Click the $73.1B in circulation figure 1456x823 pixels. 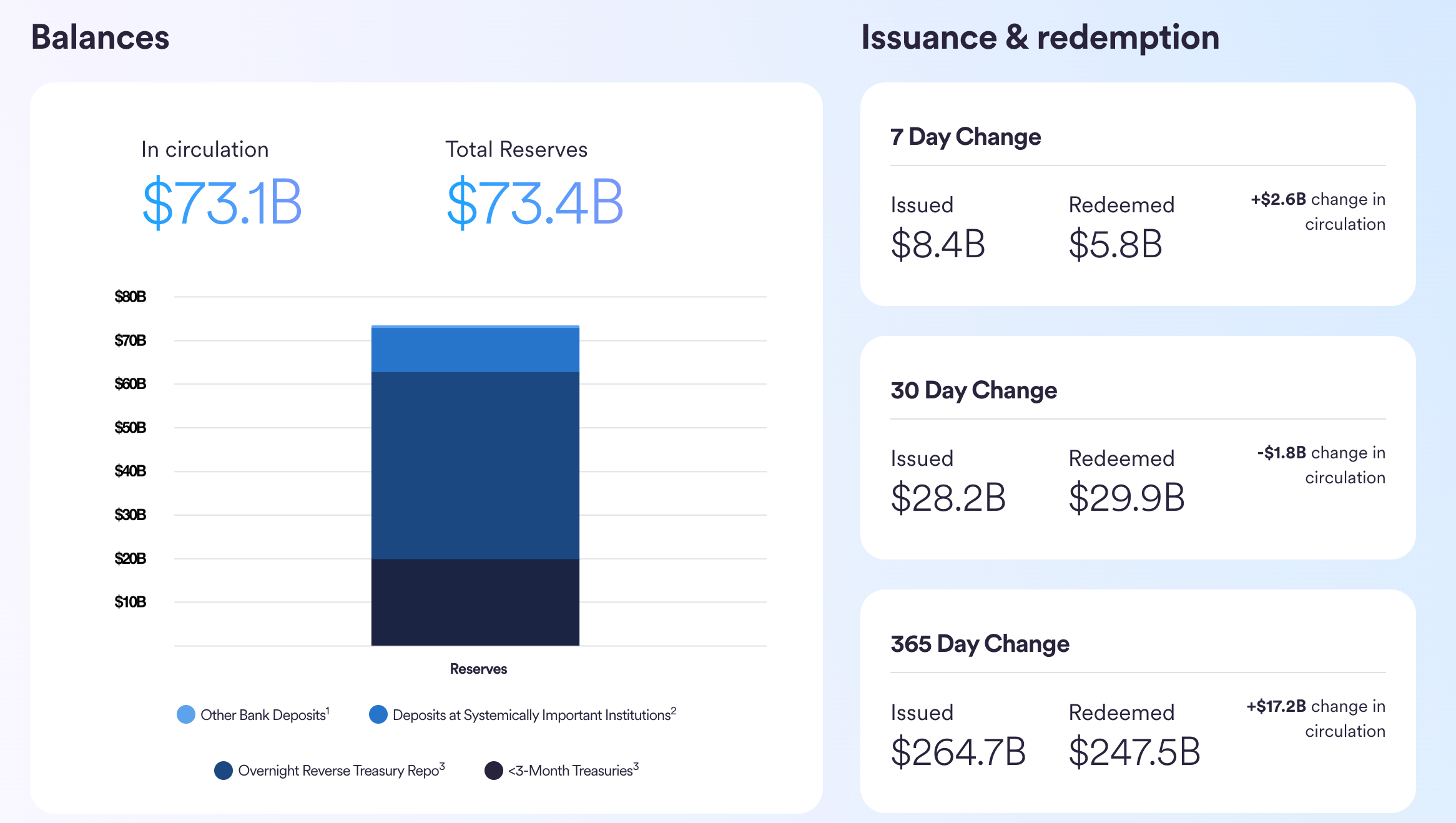click(222, 202)
